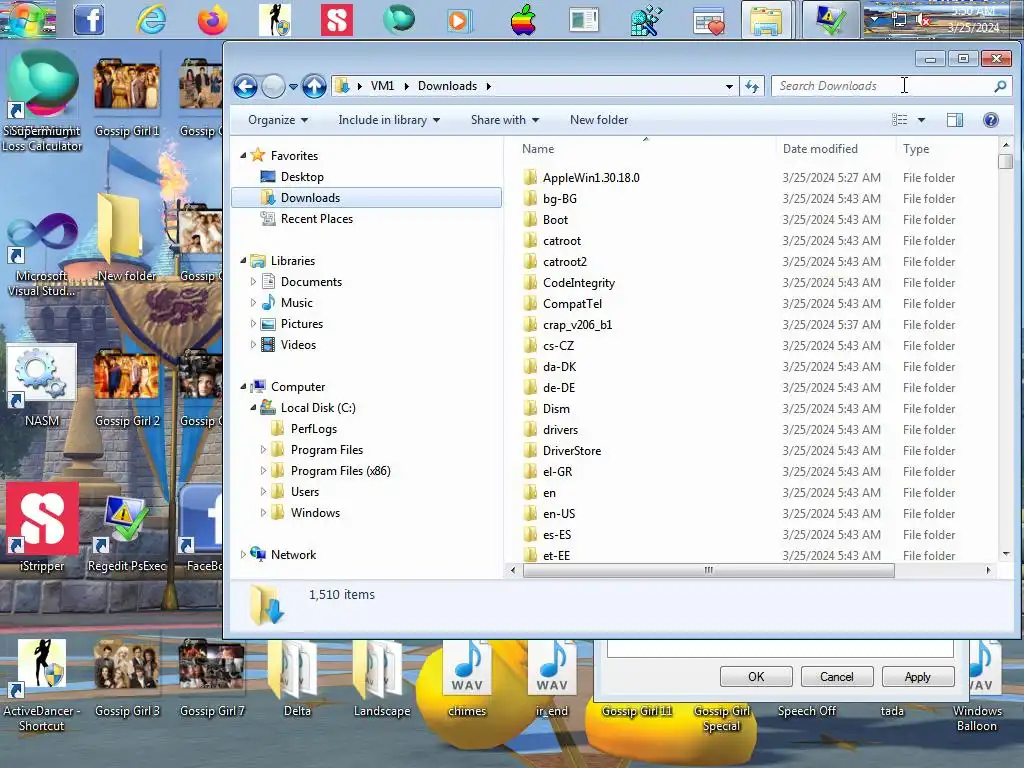
Task: Expand the Program Files tree node
Action: click(263, 450)
